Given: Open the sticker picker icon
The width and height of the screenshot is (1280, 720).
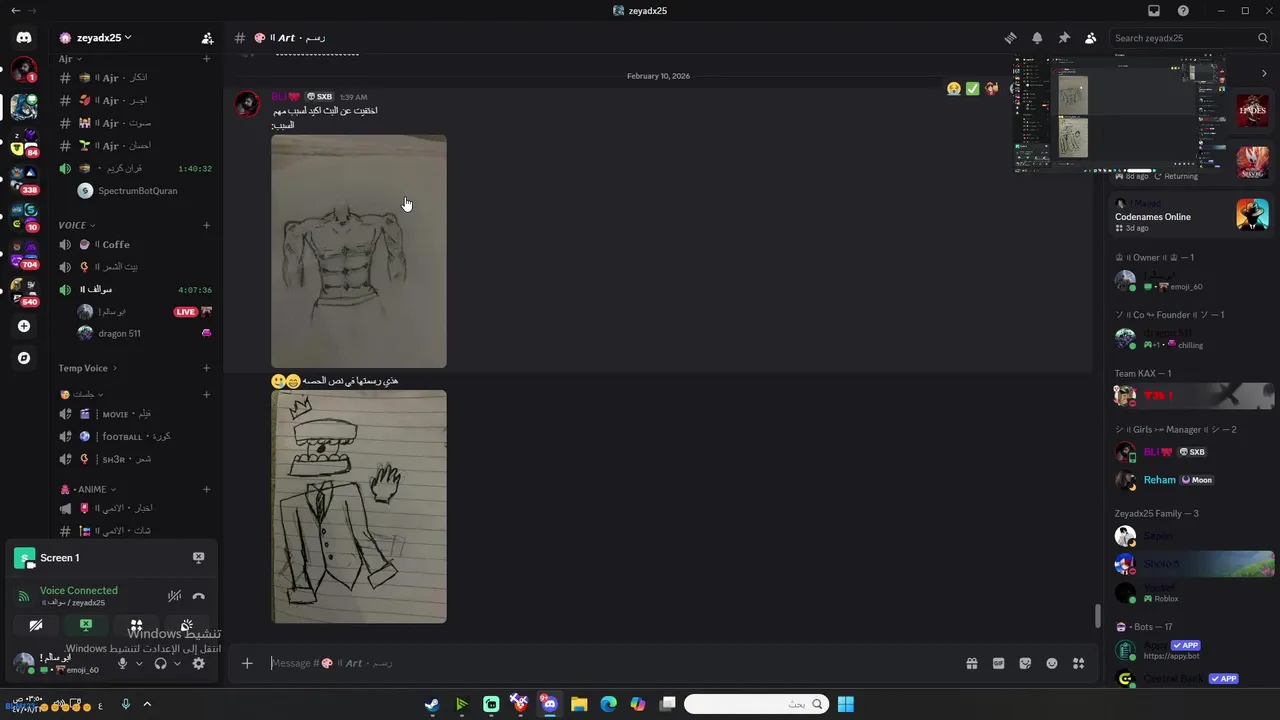Looking at the screenshot, I should tap(1025, 663).
